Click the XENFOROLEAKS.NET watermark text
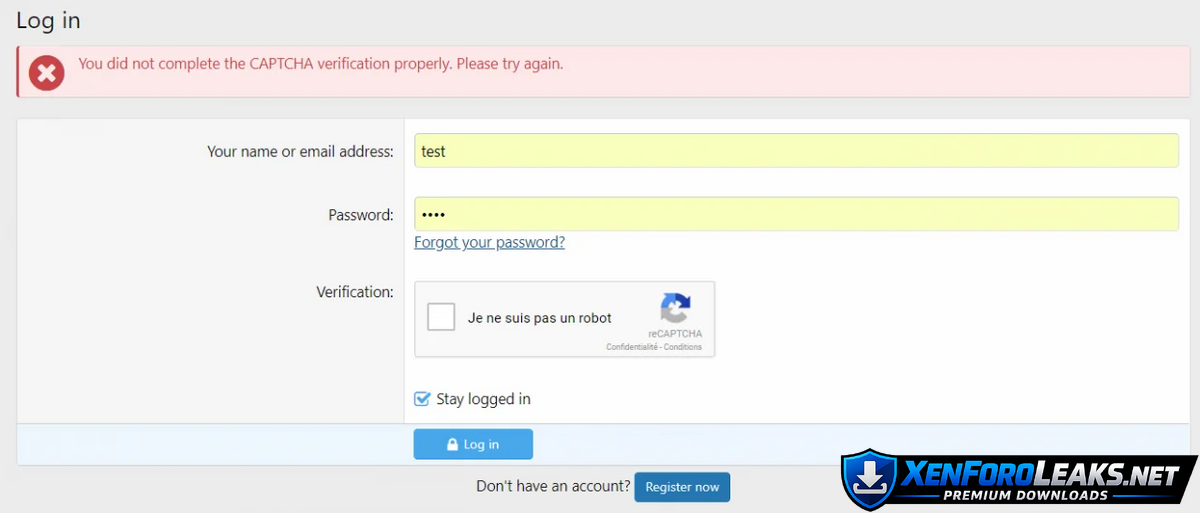1200x513 pixels. click(x=1040, y=475)
